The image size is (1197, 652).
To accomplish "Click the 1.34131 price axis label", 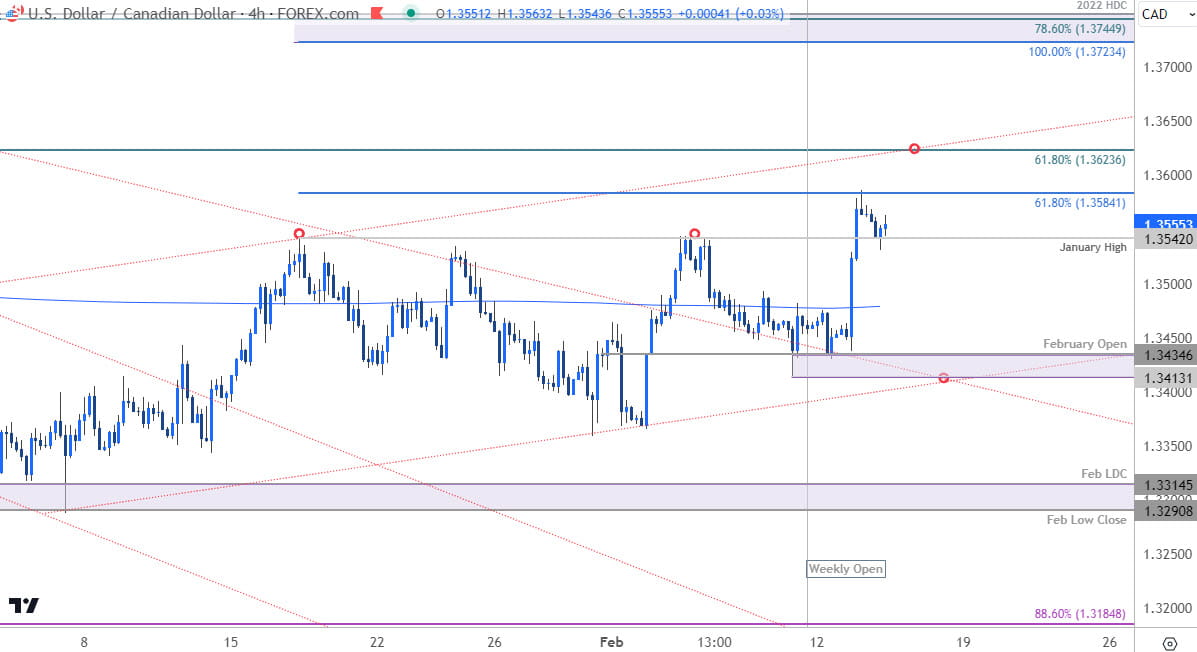I will 1166,378.
